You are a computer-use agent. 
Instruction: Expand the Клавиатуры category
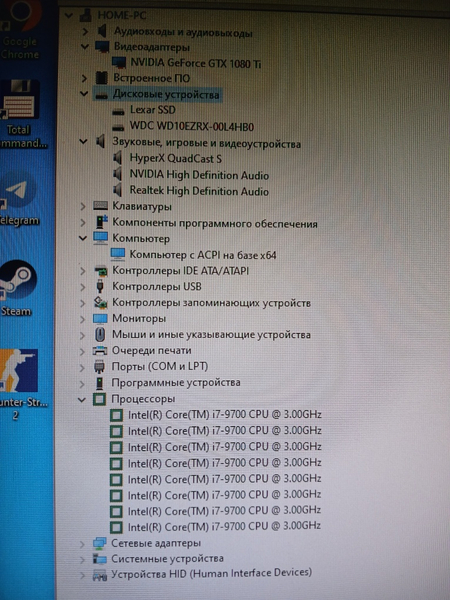83,207
